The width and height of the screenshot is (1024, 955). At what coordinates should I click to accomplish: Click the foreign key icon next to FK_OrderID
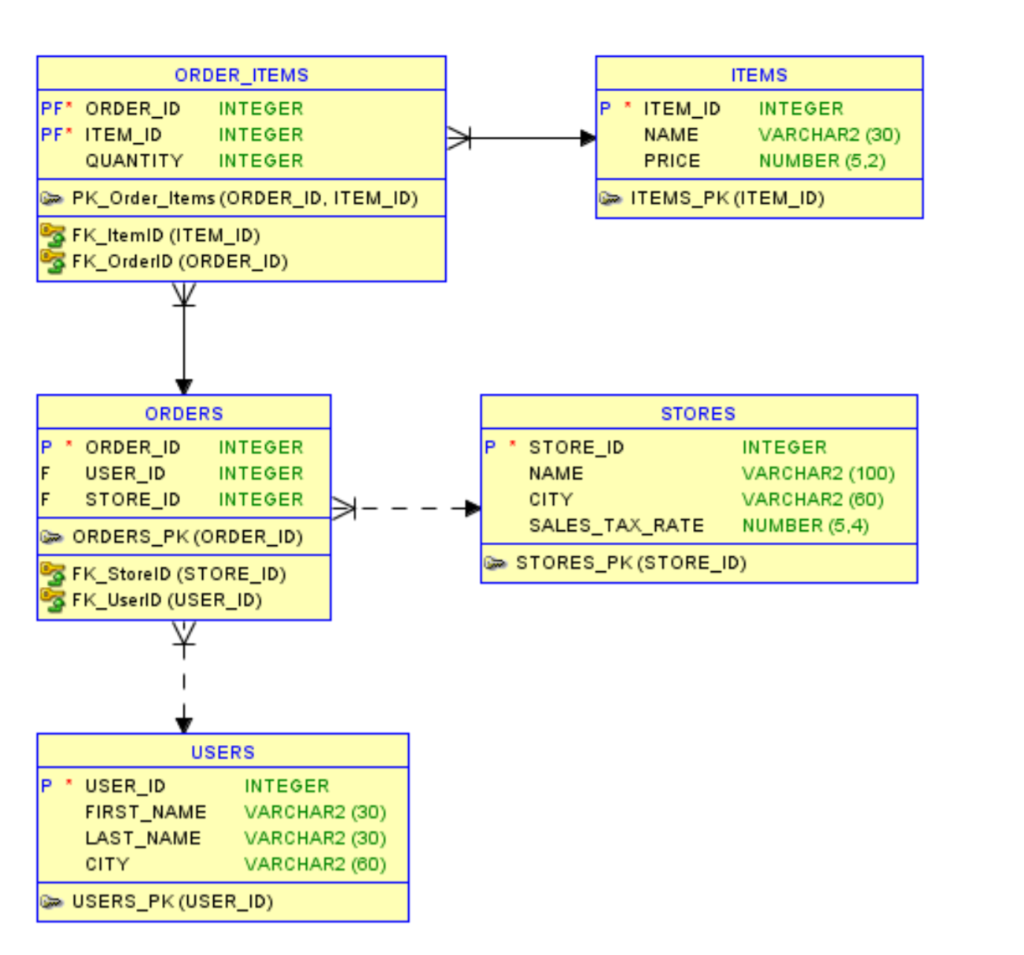53,261
